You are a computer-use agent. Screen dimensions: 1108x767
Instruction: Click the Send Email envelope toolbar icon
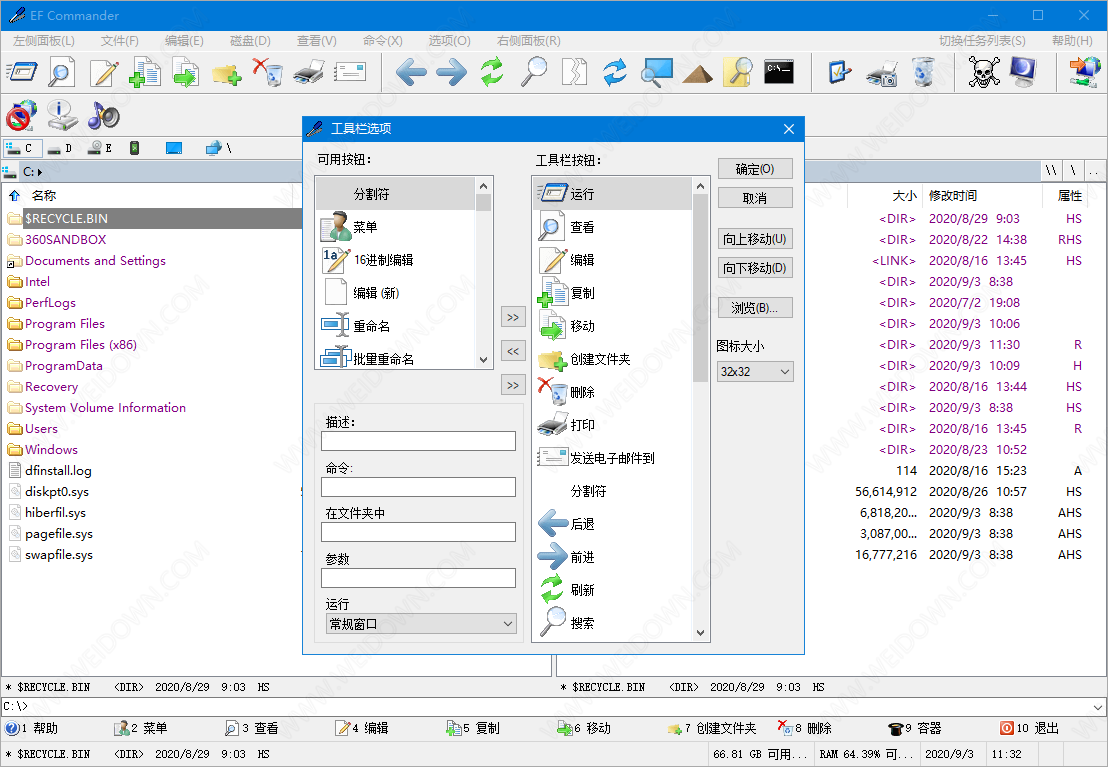tap(350, 72)
